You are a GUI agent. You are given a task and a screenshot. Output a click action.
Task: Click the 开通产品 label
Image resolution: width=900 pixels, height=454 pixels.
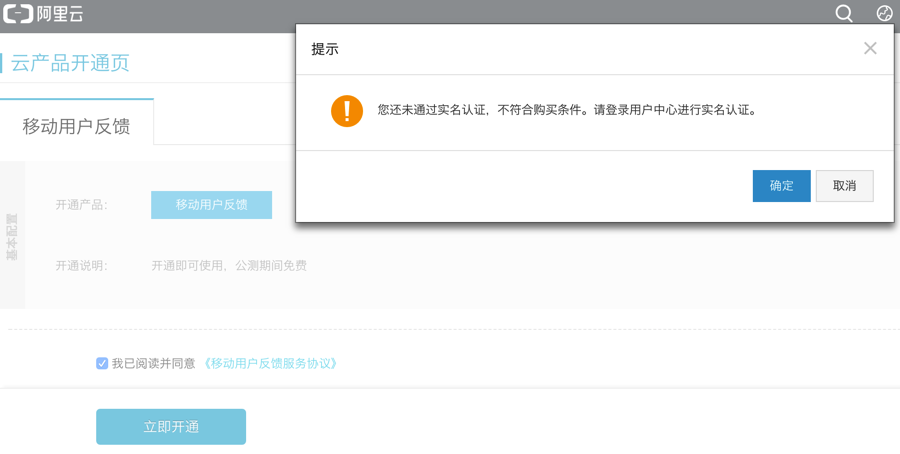coord(82,205)
